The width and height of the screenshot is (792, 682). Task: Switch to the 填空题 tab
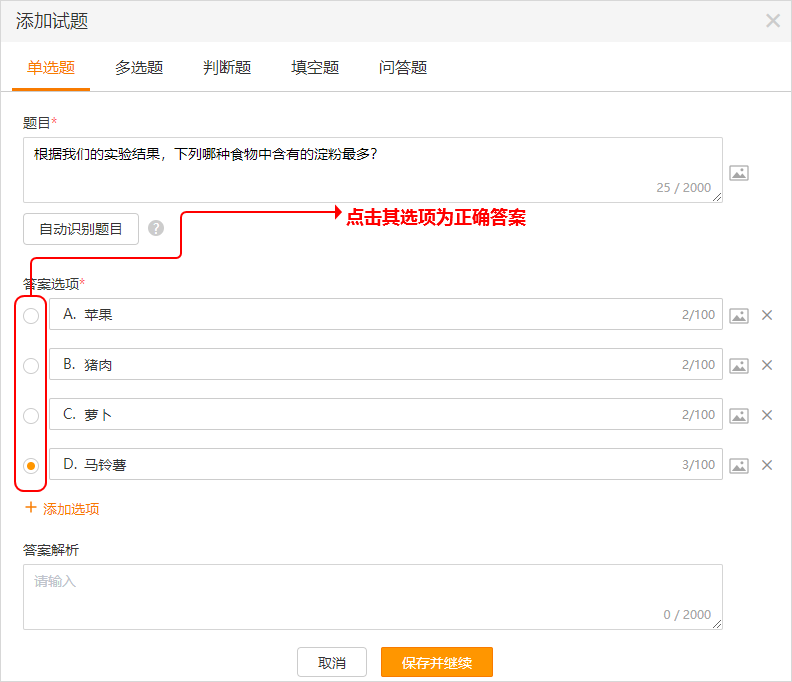pyautogui.click(x=315, y=68)
